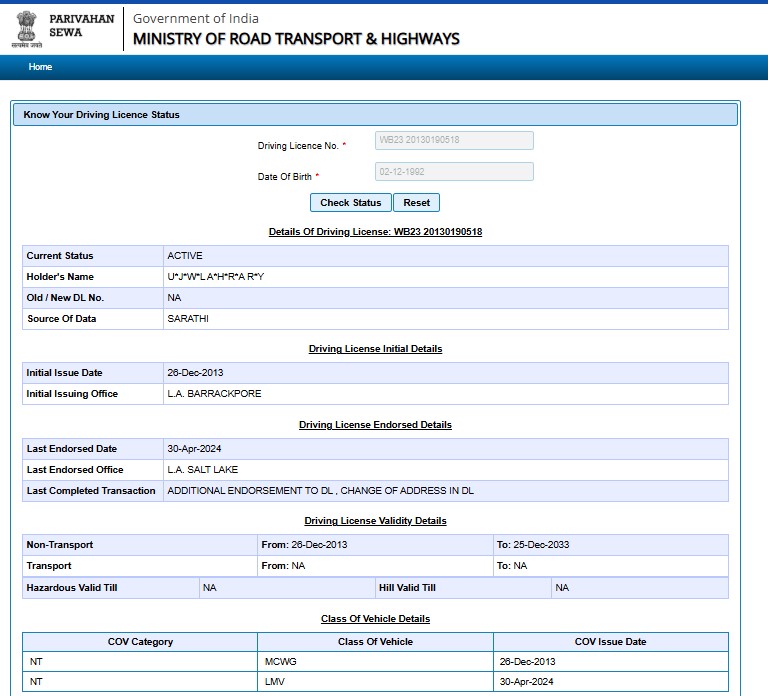
Task: Click the Government of India emblem logo
Action: tap(27, 28)
